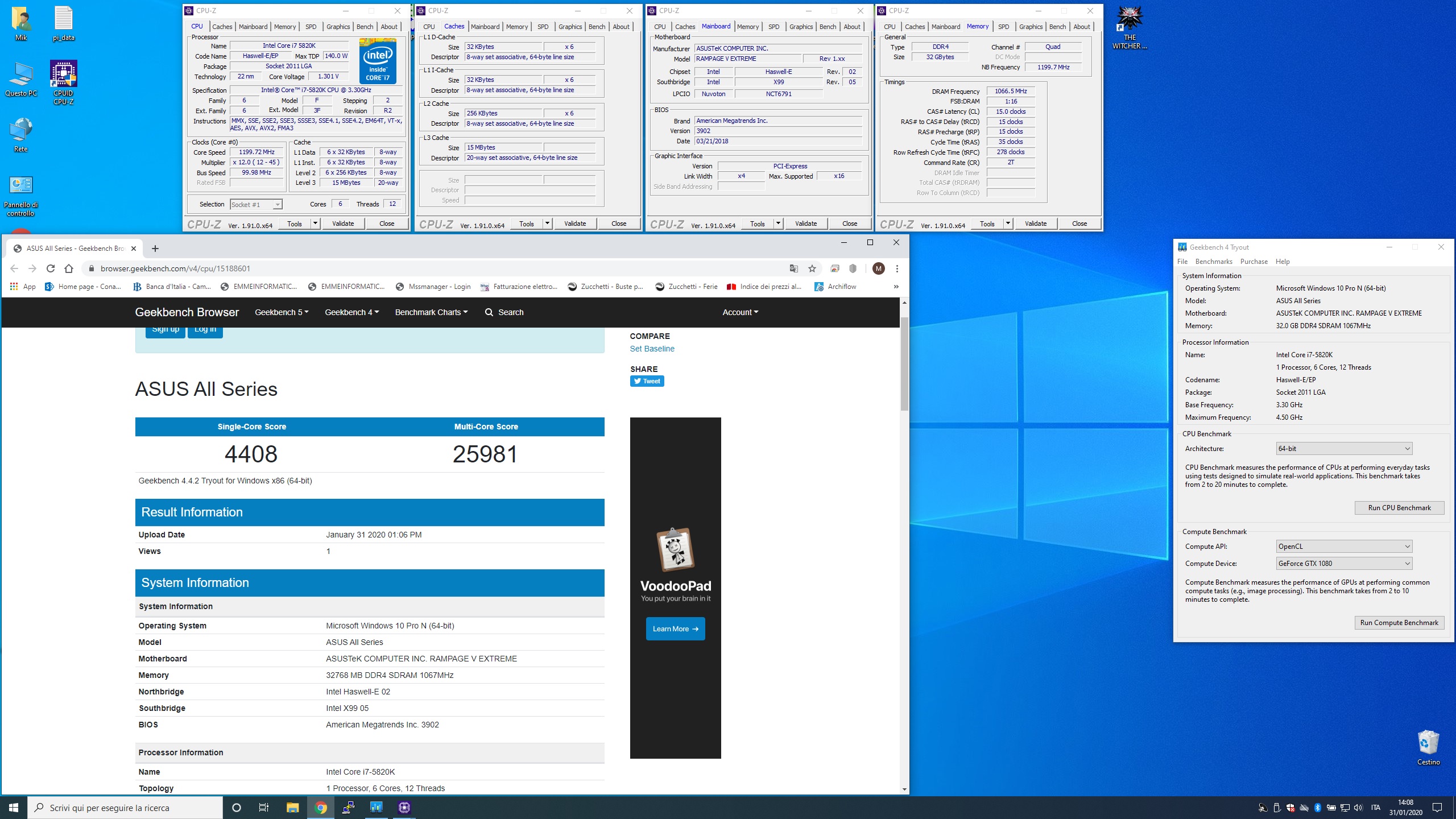Image resolution: width=1456 pixels, height=819 pixels.
Task: Click the browser address bar URL
Action: click(175, 268)
